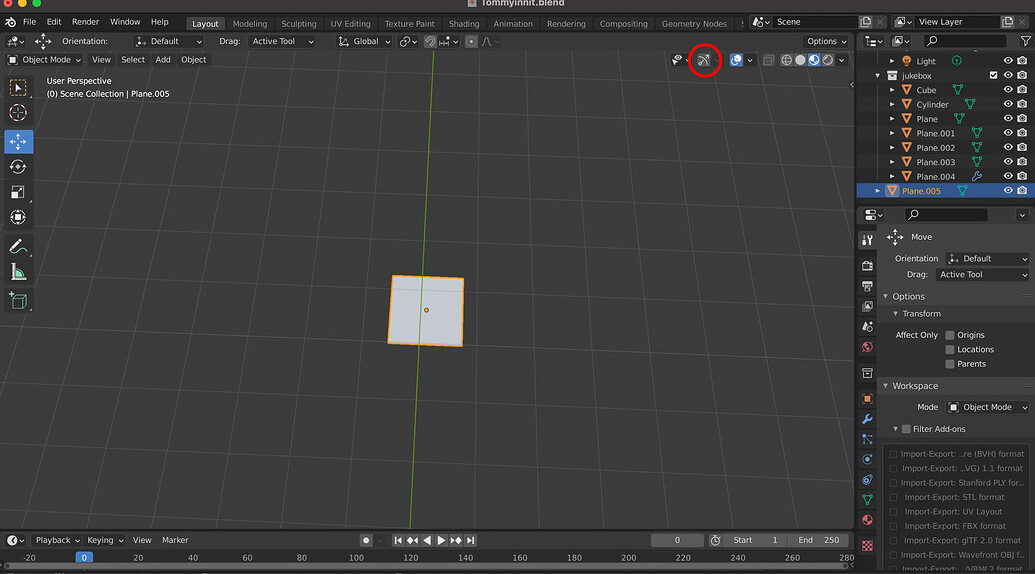
Task: Open header Orientation Default dropdown
Action: [x=168, y=41]
